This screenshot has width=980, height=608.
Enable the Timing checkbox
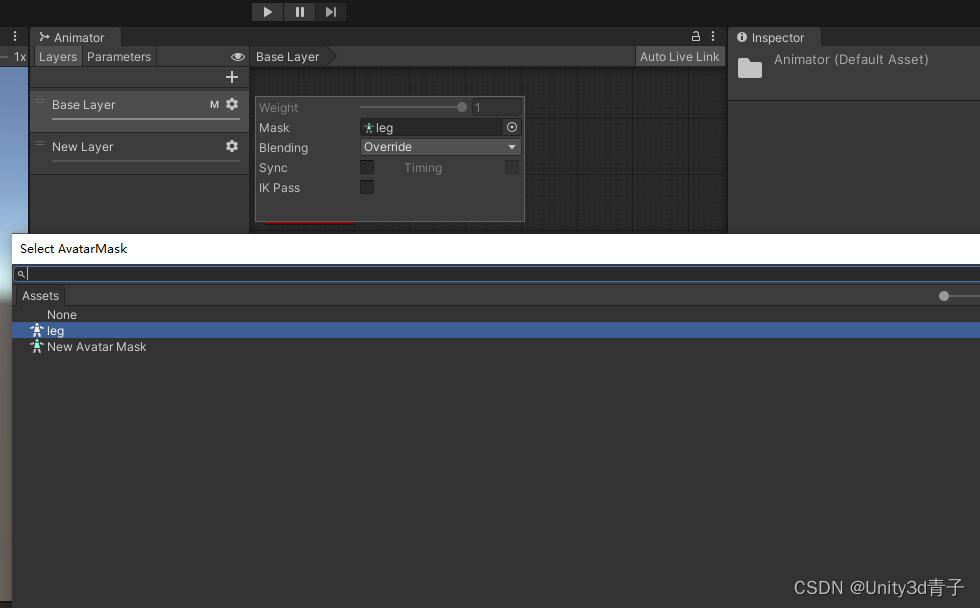[512, 167]
